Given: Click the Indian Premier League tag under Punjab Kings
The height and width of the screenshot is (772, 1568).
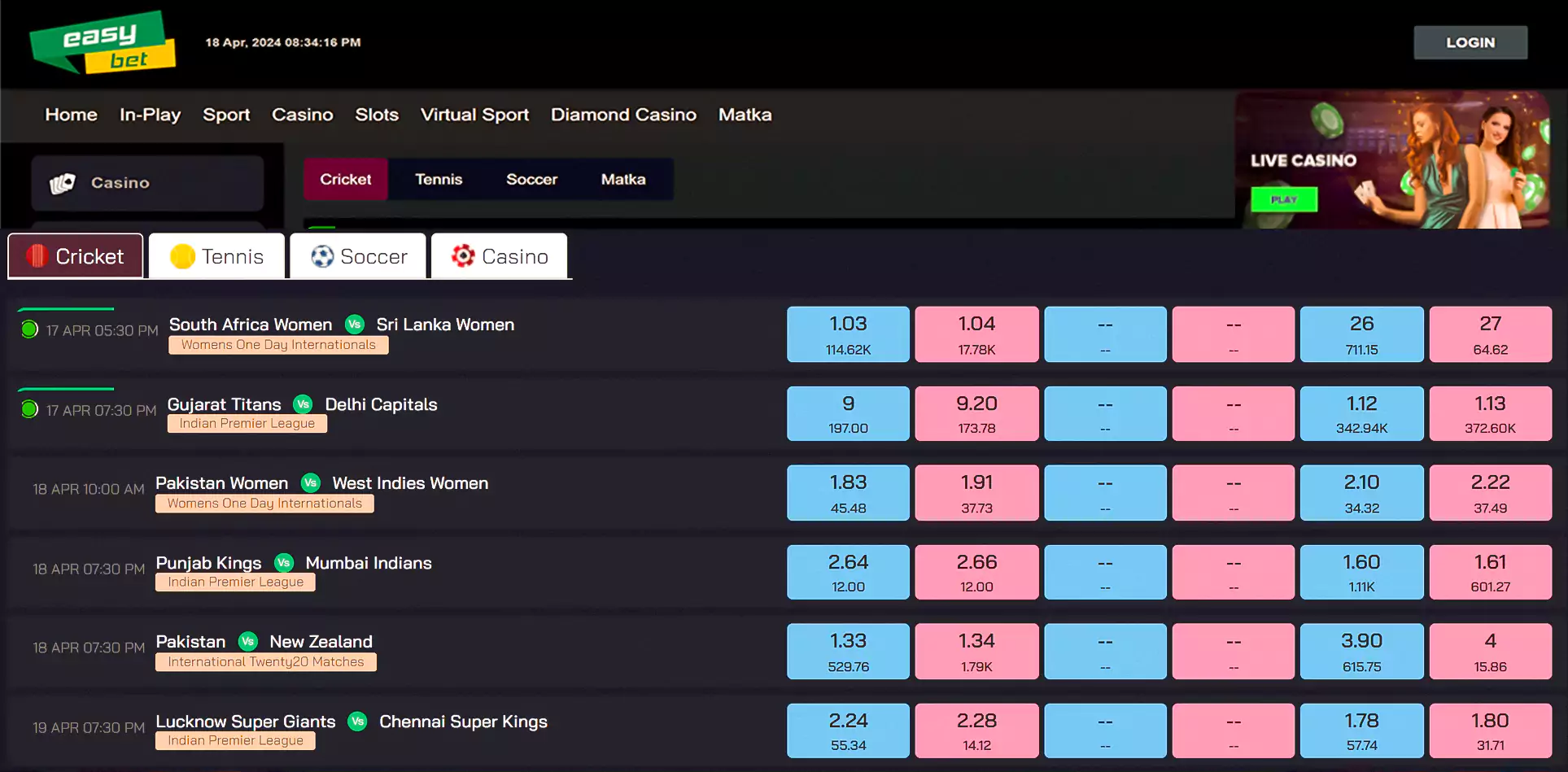Looking at the screenshot, I should pos(235,582).
